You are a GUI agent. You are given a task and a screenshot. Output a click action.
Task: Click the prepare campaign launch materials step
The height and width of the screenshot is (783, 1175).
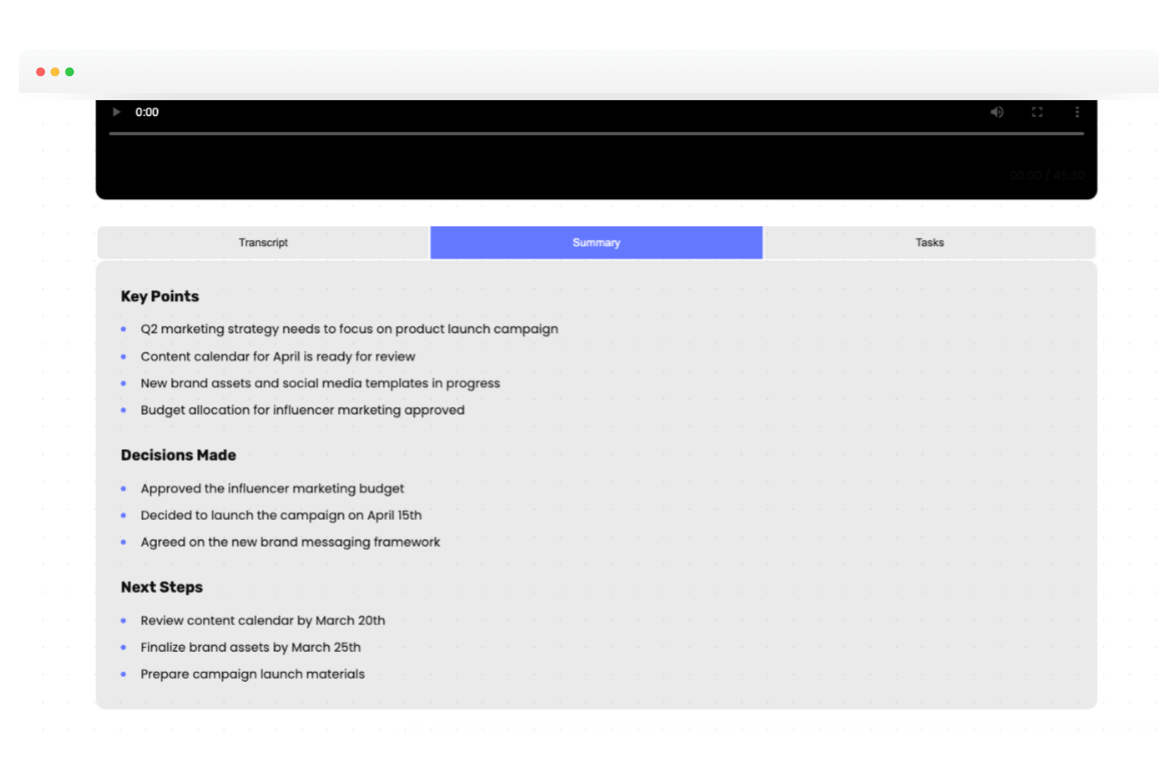click(252, 674)
